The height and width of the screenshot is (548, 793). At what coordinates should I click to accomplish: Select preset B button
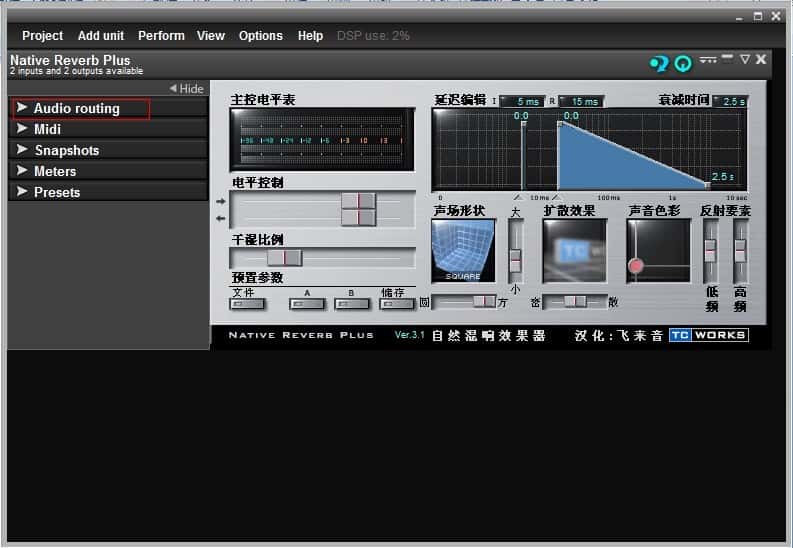tap(351, 304)
